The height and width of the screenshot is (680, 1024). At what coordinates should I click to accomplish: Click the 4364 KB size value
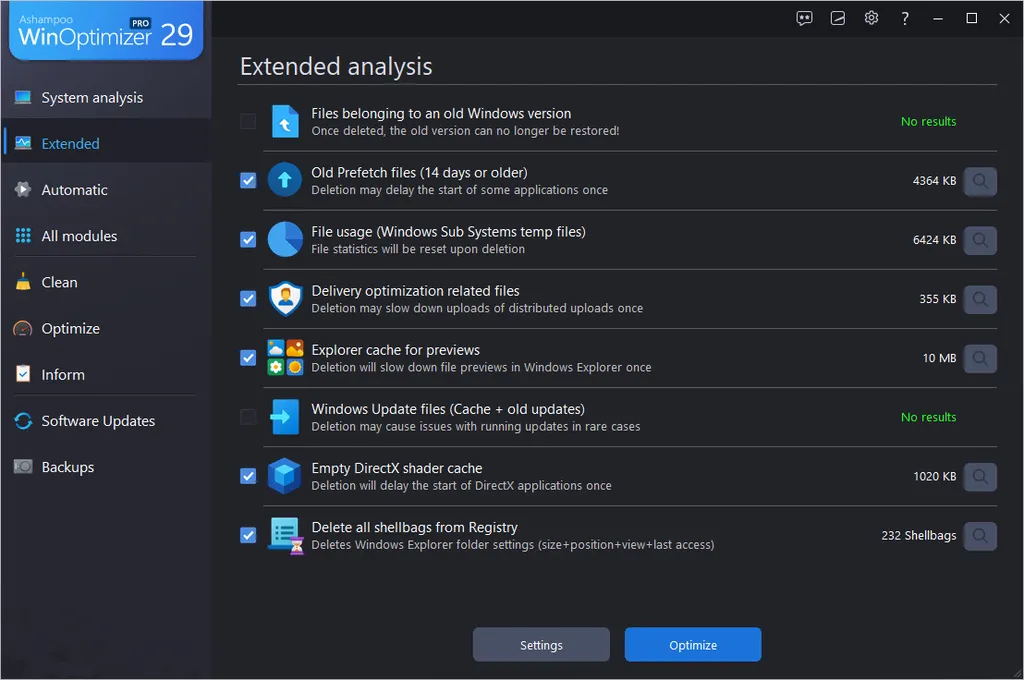click(934, 181)
